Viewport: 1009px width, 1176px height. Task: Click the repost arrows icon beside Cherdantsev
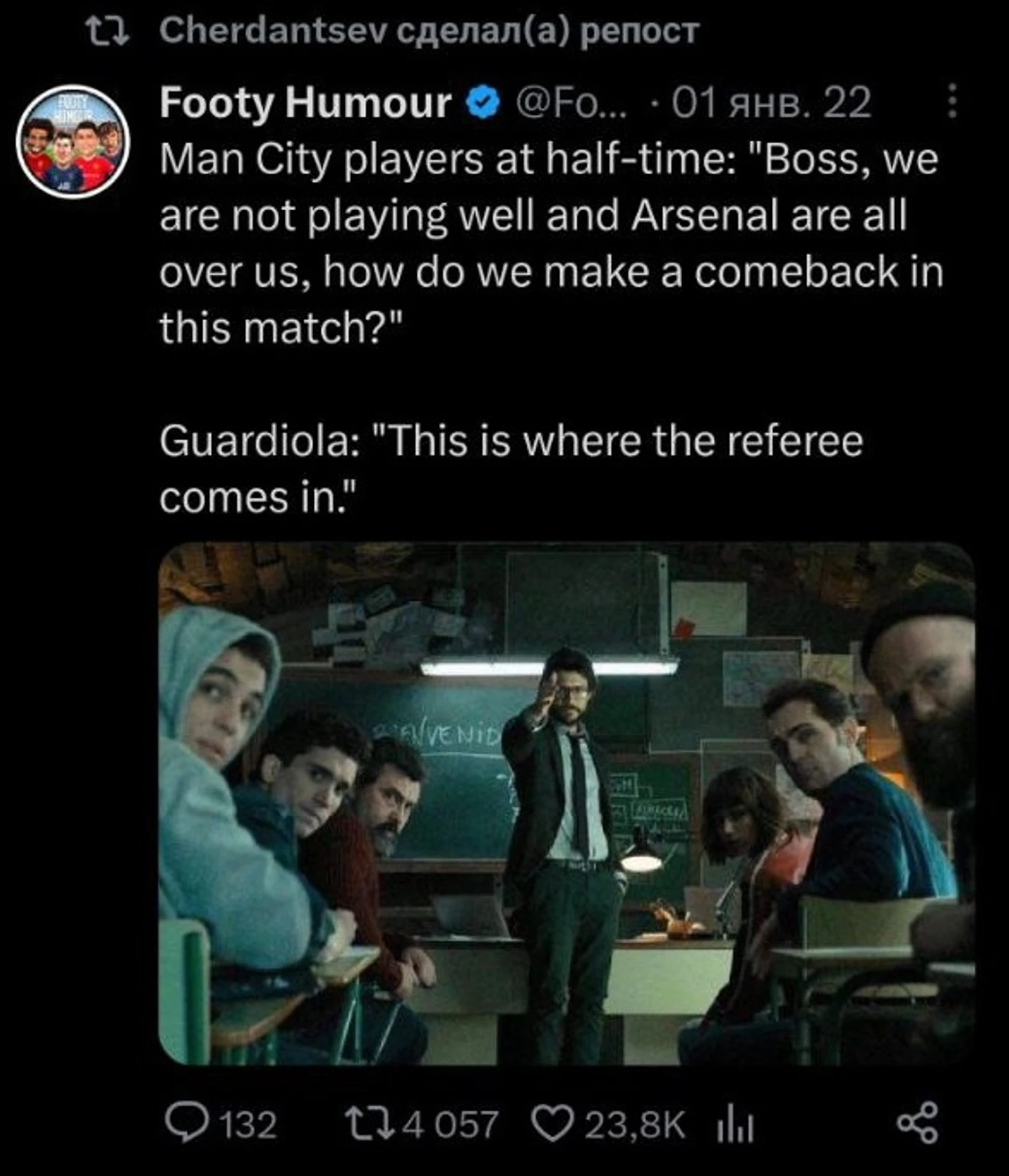click(x=109, y=32)
